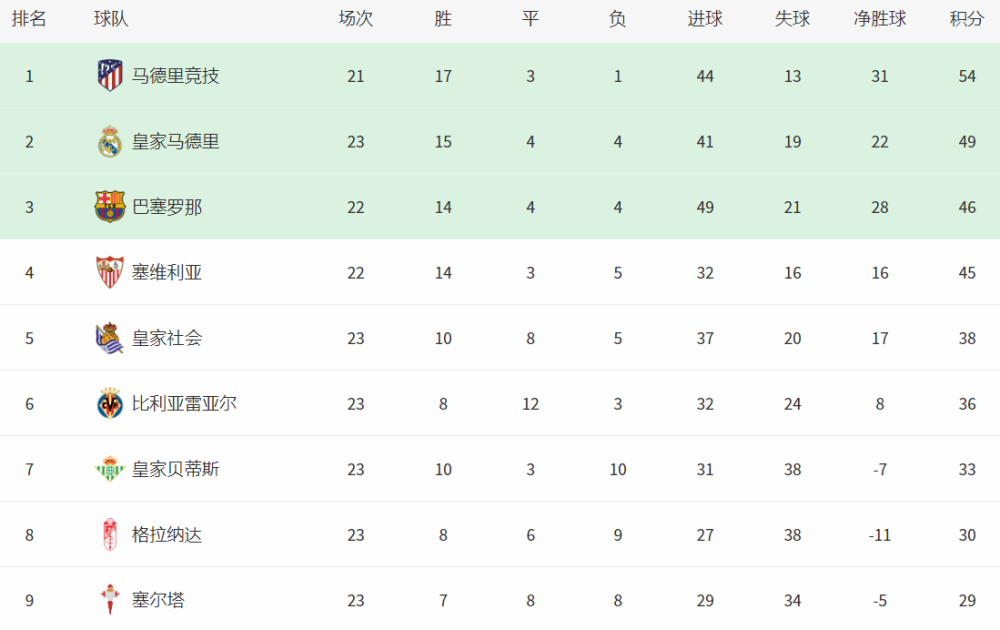Click the 塞尔塔 team name
This screenshot has height=630, width=1000.
point(158,600)
